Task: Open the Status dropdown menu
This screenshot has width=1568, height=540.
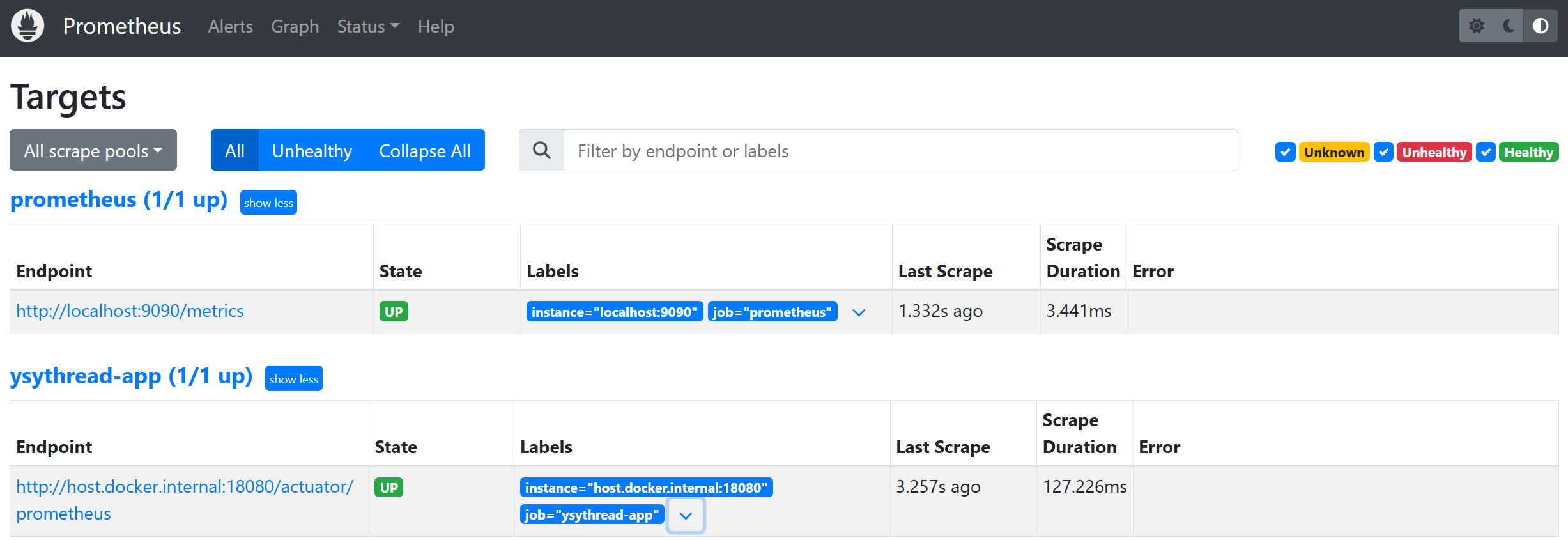Action: pos(368,26)
